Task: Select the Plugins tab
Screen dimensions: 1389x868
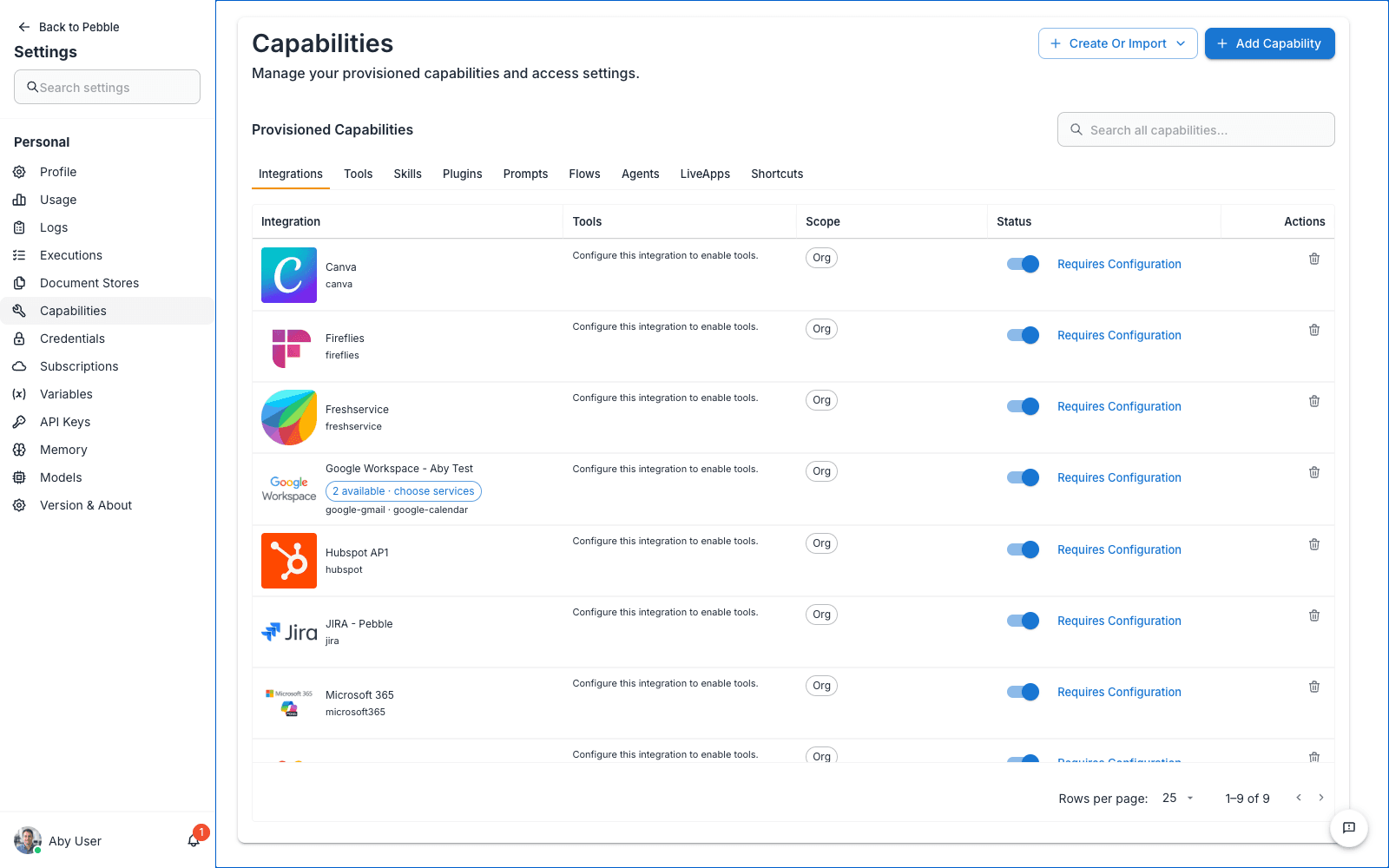Action: point(462,174)
